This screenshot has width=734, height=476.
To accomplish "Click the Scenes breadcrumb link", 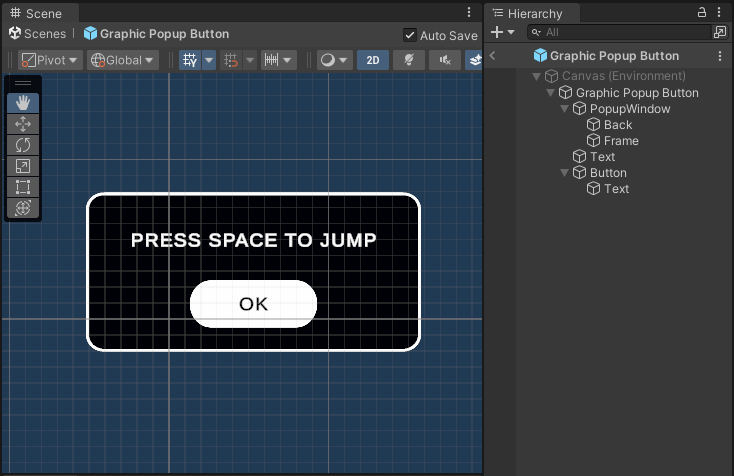I will coord(38,34).
